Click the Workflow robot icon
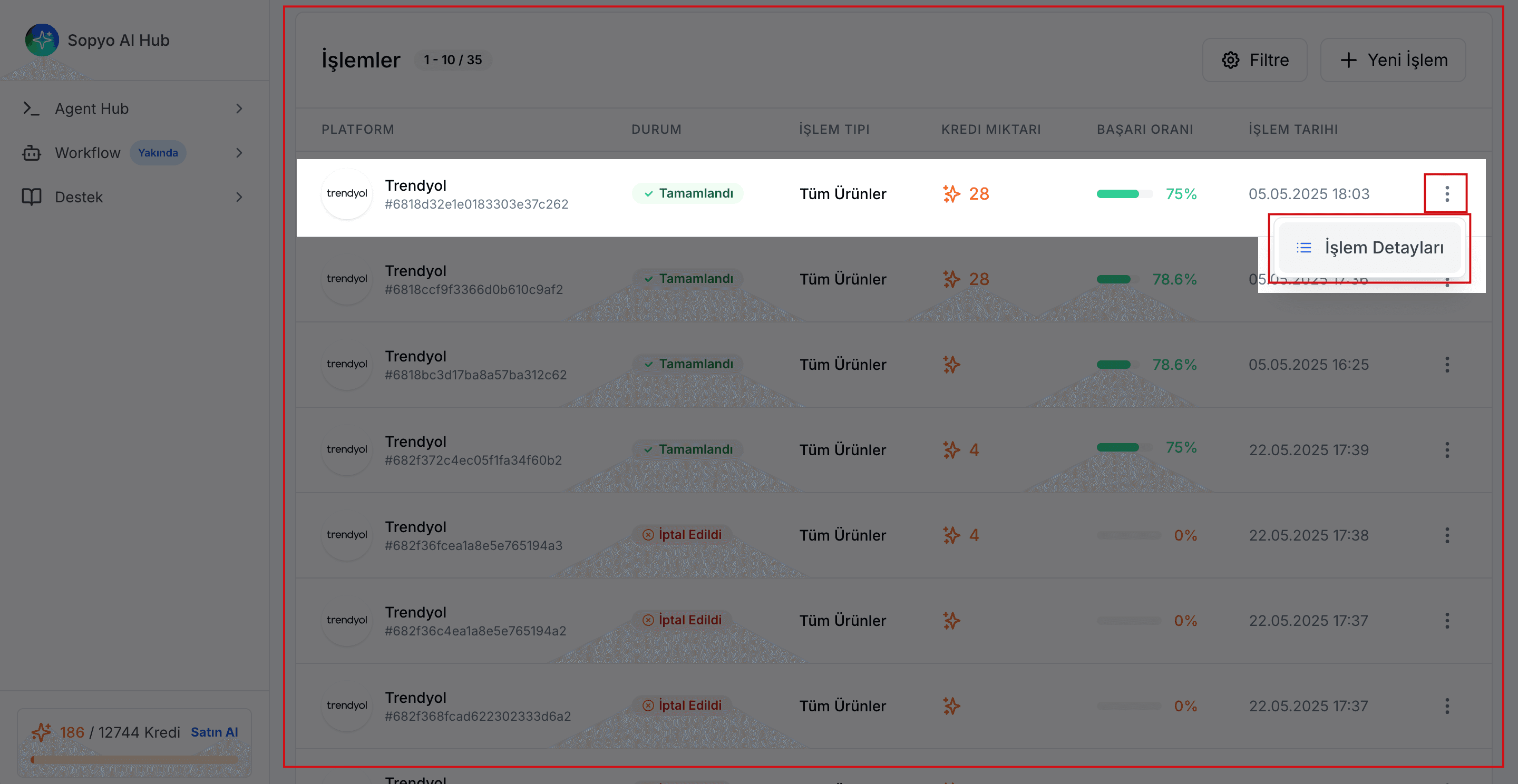This screenshot has height=784, width=1518. point(31,153)
